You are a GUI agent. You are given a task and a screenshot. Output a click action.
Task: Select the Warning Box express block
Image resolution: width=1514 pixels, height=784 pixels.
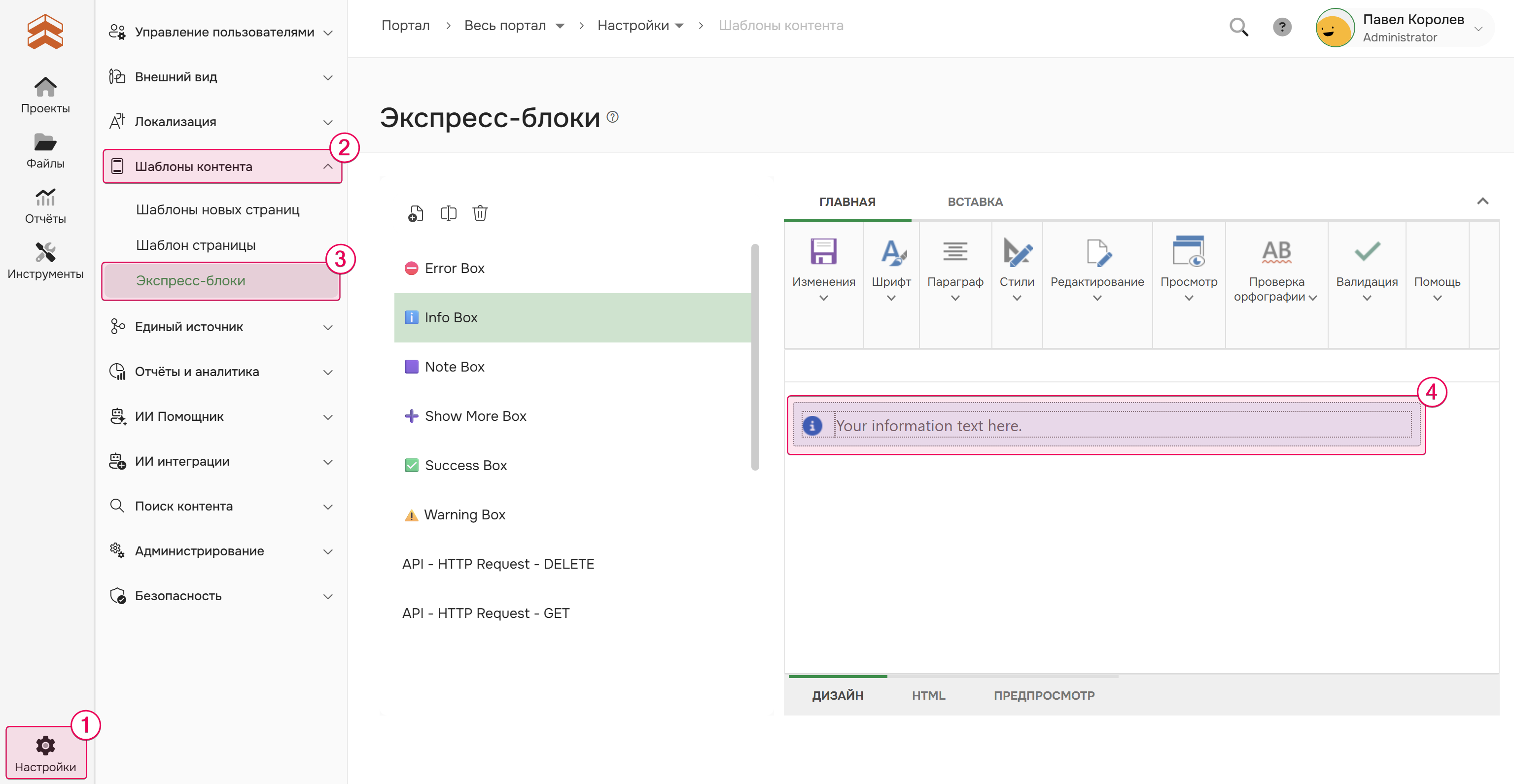coord(464,514)
